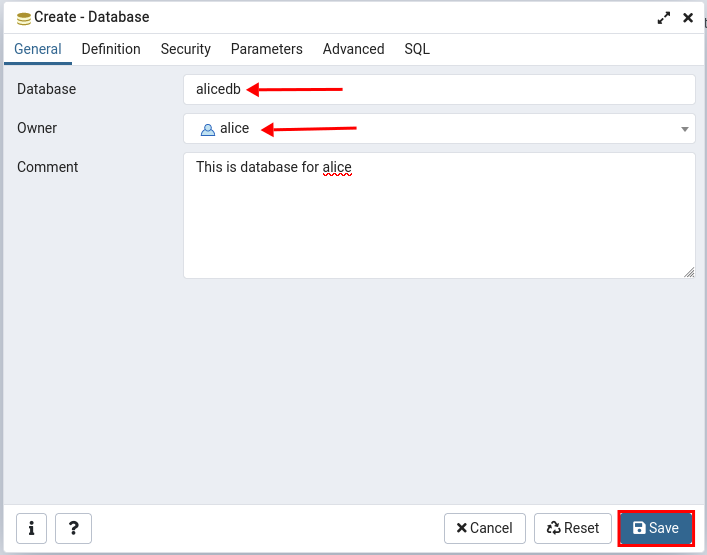Click the maximize dialog arrows icon
This screenshot has height=555, width=707.
[664, 18]
